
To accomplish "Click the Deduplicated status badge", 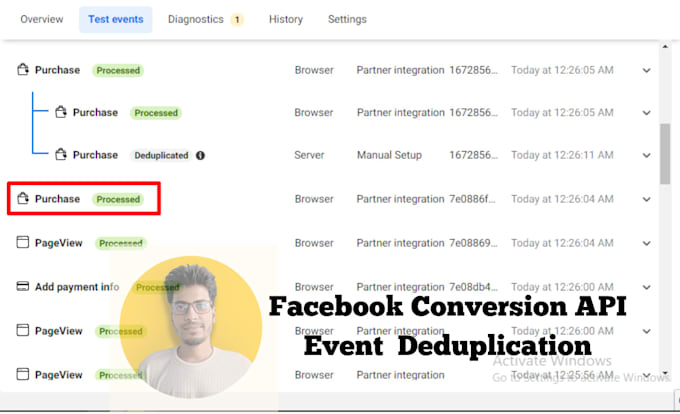I will click(161, 155).
